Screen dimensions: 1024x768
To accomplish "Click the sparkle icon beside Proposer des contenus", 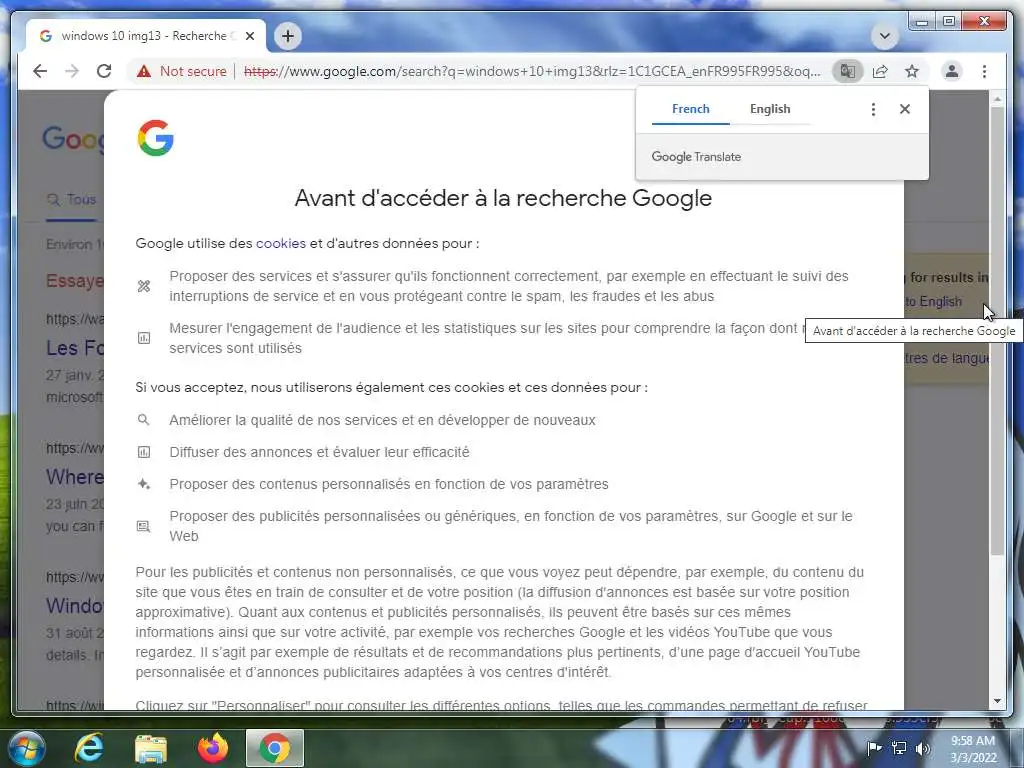I will click(x=144, y=484).
